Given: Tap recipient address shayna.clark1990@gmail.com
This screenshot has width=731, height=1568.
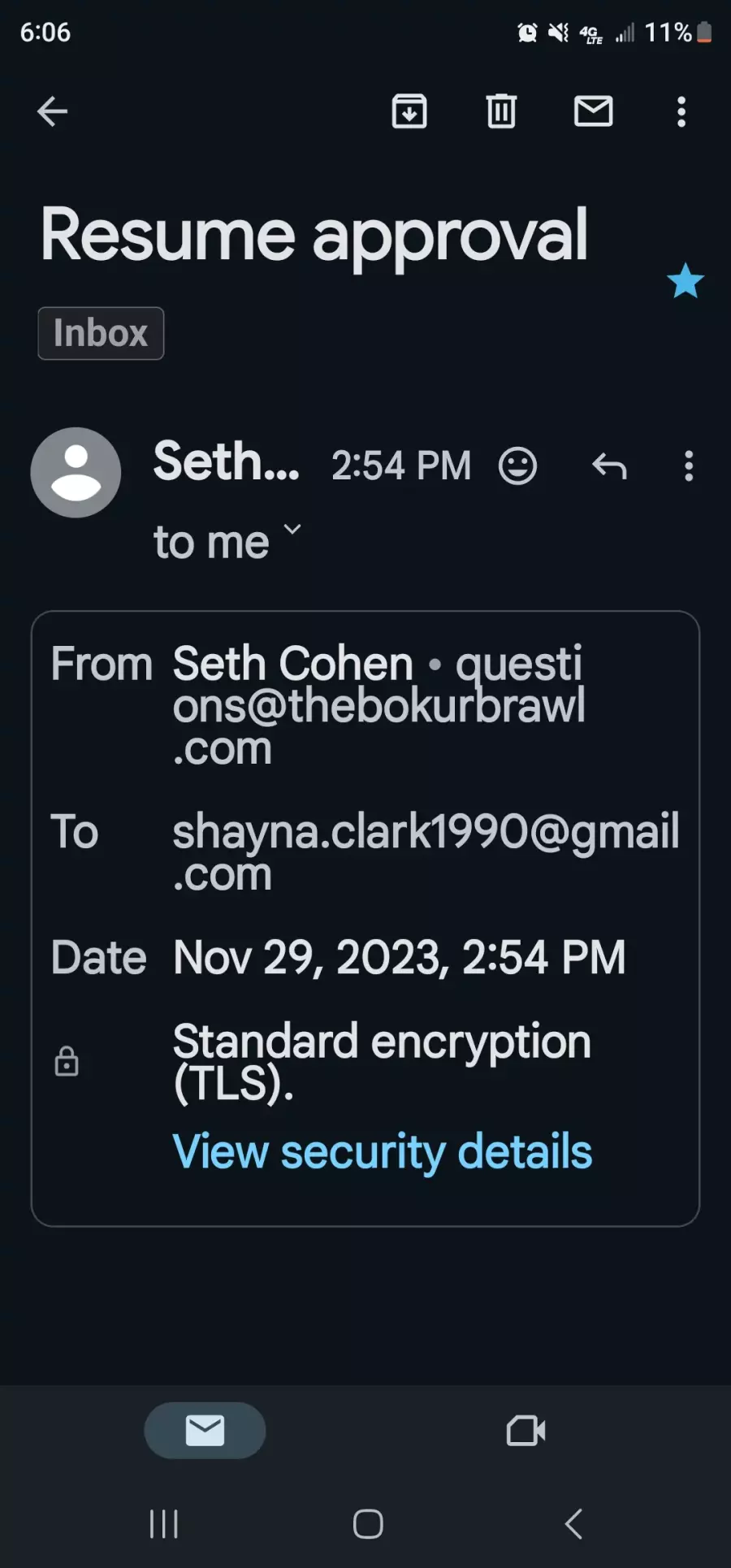Looking at the screenshot, I should tap(426, 852).
